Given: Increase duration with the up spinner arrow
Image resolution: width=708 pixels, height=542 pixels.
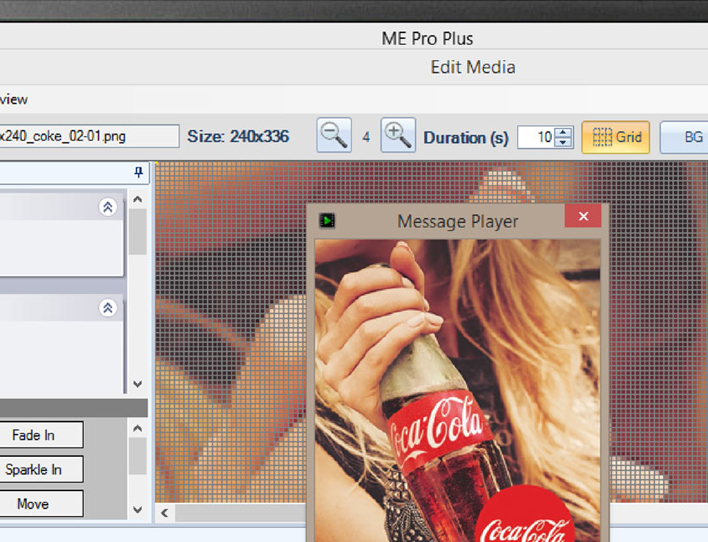Looking at the screenshot, I should 563,132.
